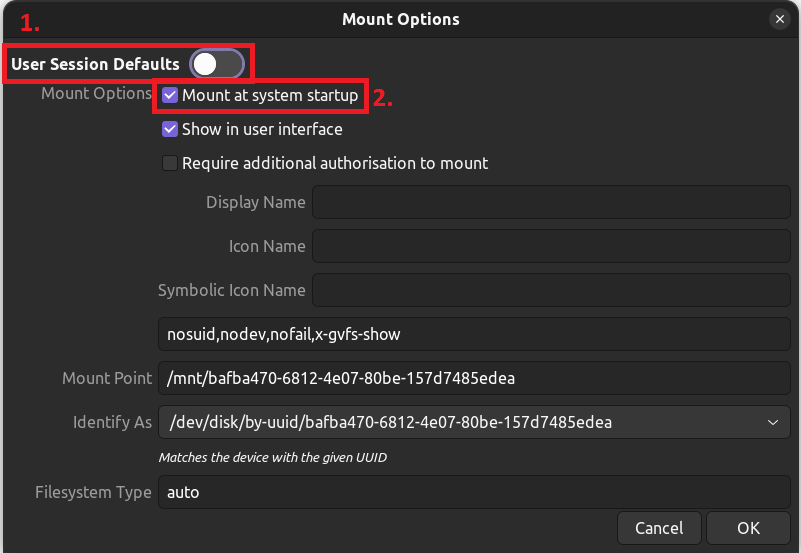The height and width of the screenshot is (553, 801).
Task: Click the nosuid,nodev,nofail mount options field
Action: 474,334
